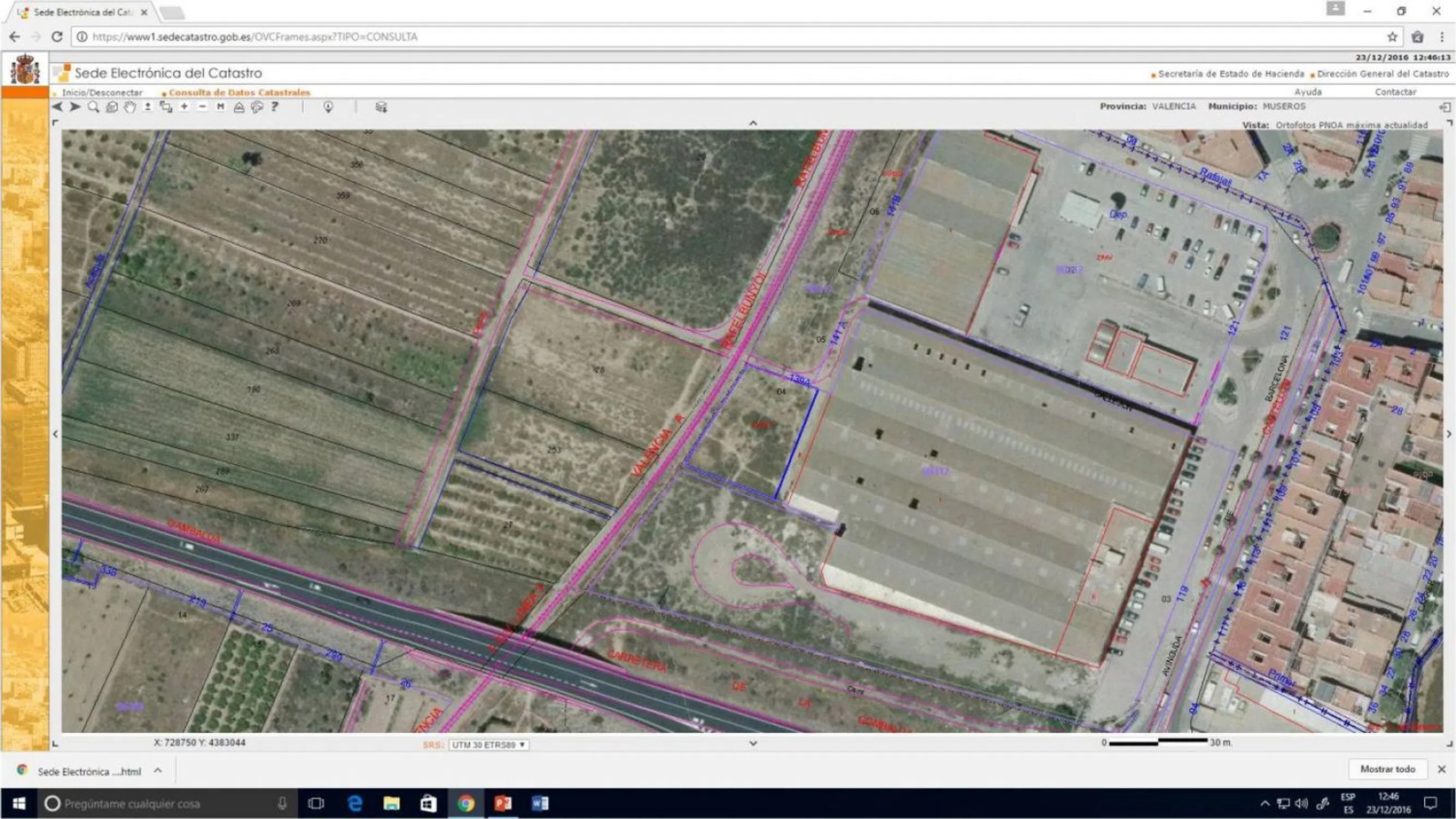Open the SRS UTM 30 ETRS89 dropdown

489,745
